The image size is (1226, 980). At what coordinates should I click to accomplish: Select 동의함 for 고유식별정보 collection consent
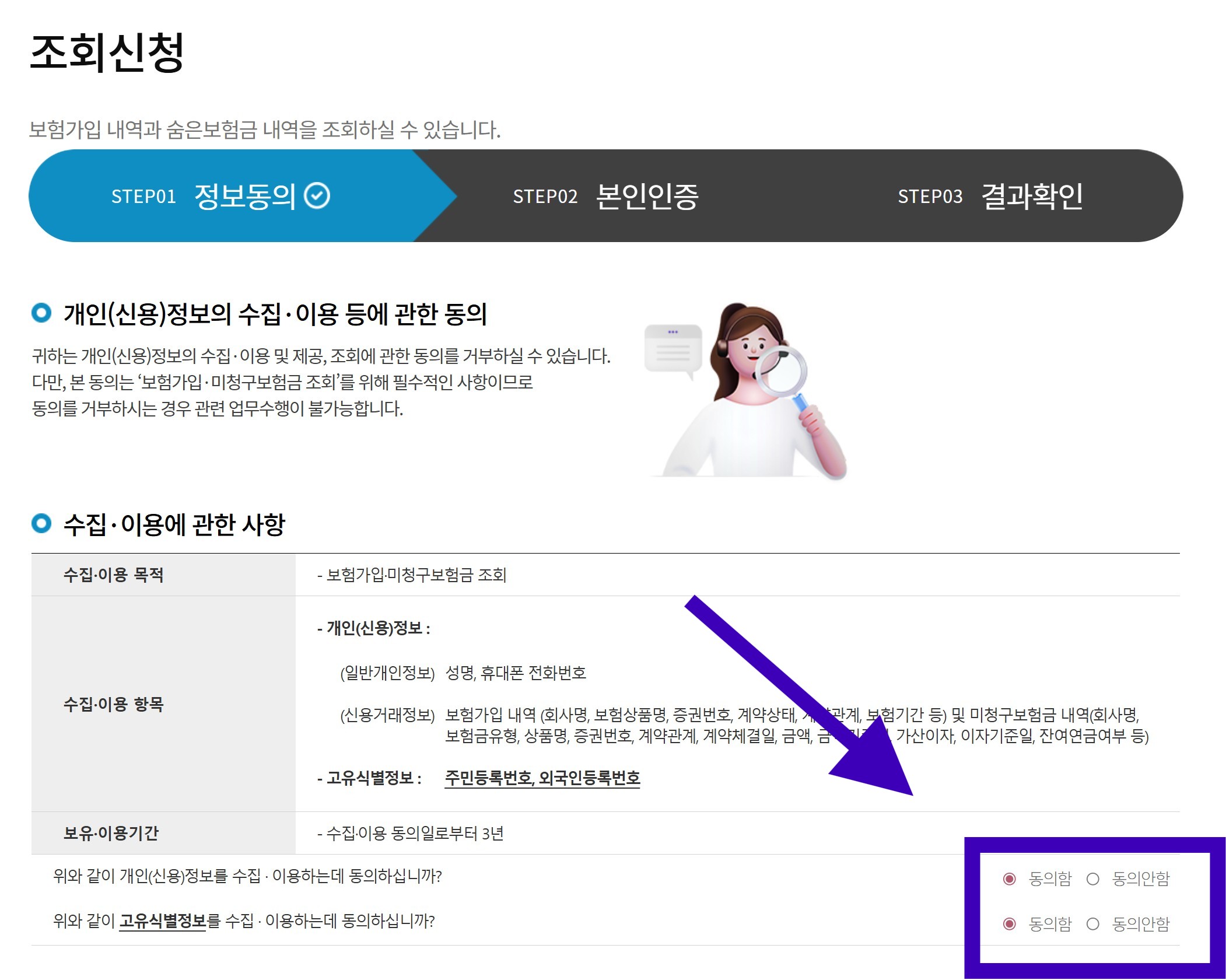pyautogui.click(x=1010, y=924)
